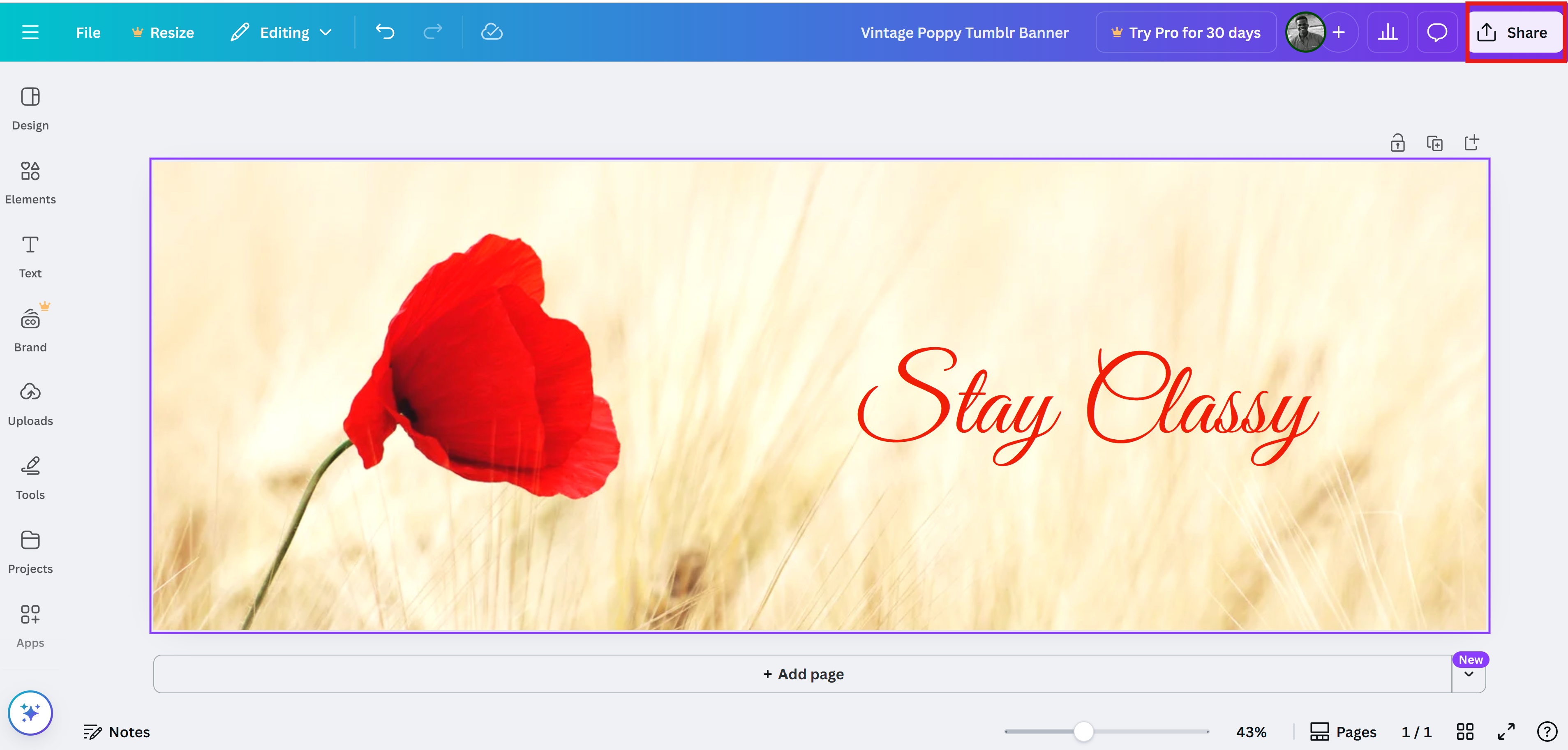Open the comments speech bubble
The image size is (1568, 750).
point(1436,32)
